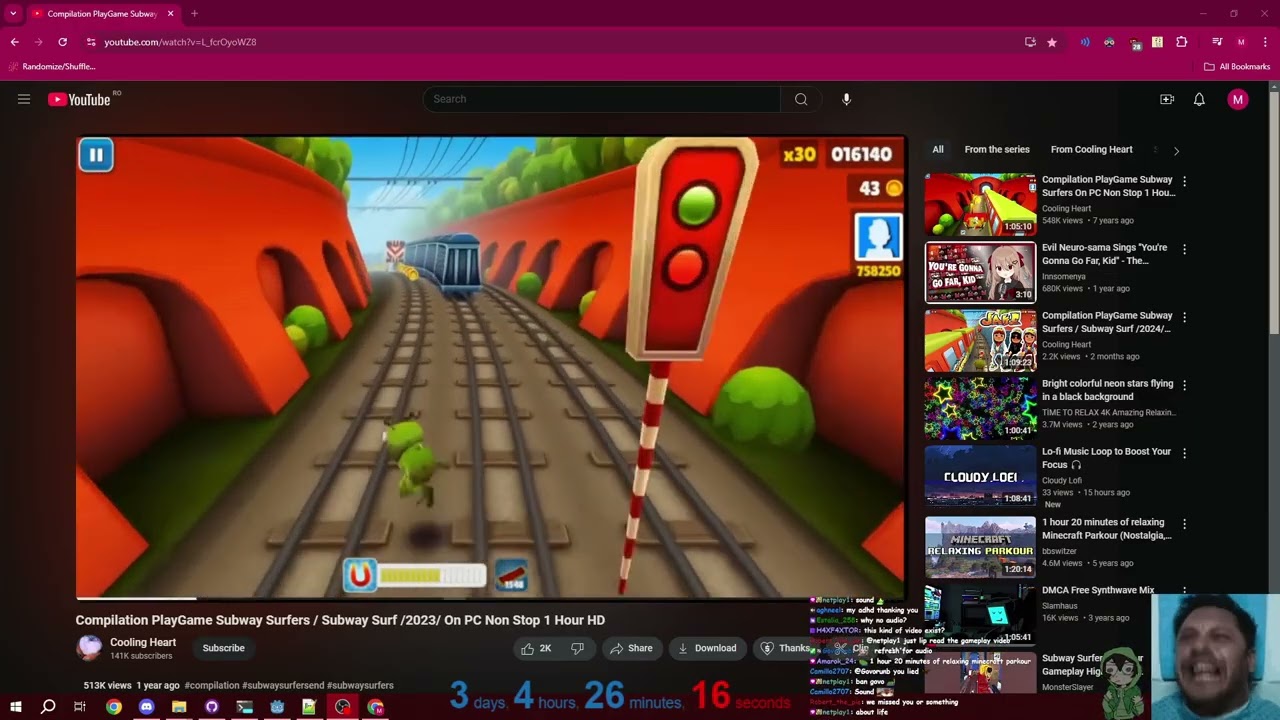Image resolution: width=1280 pixels, height=720 pixels.
Task: Open the YouTube hamburger guide menu
Action: point(24,99)
